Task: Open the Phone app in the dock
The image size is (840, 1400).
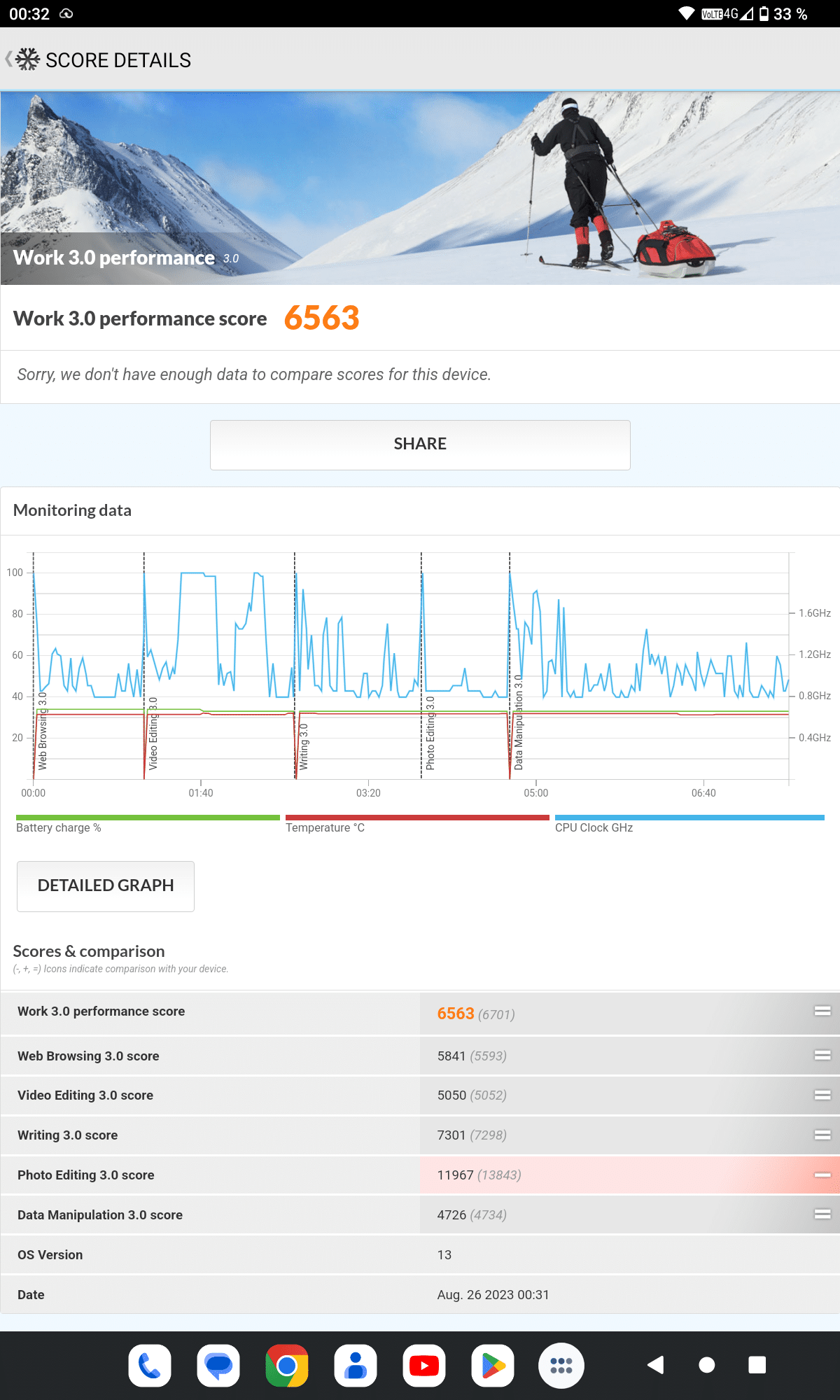Action: click(150, 1365)
